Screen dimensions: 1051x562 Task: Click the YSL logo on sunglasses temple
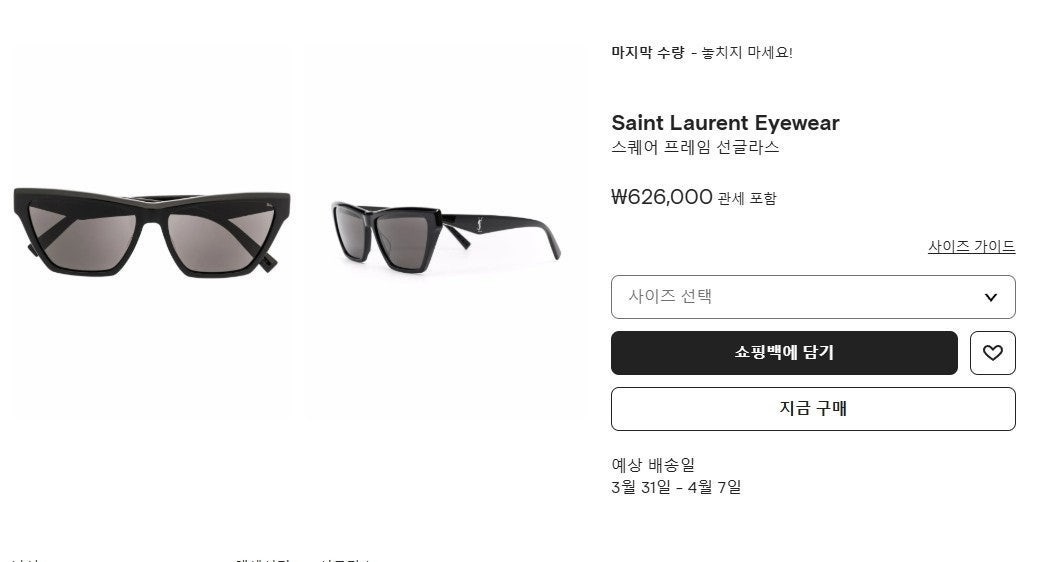click(480, 224)
